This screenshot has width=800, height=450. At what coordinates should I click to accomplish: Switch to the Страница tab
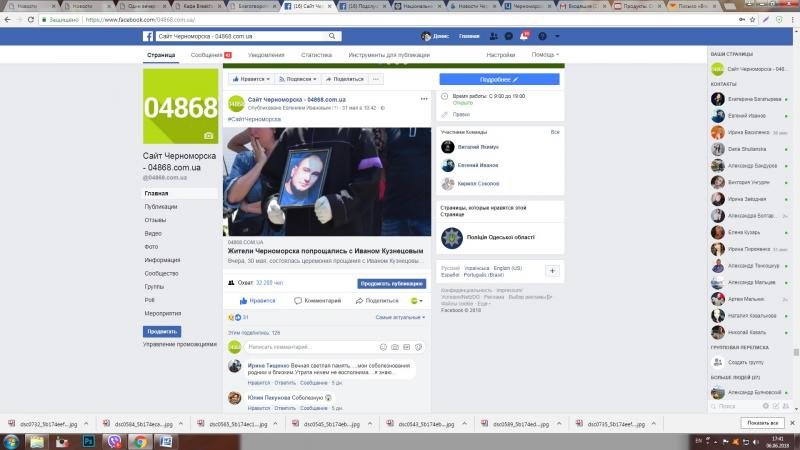click(x=161, y=55)
